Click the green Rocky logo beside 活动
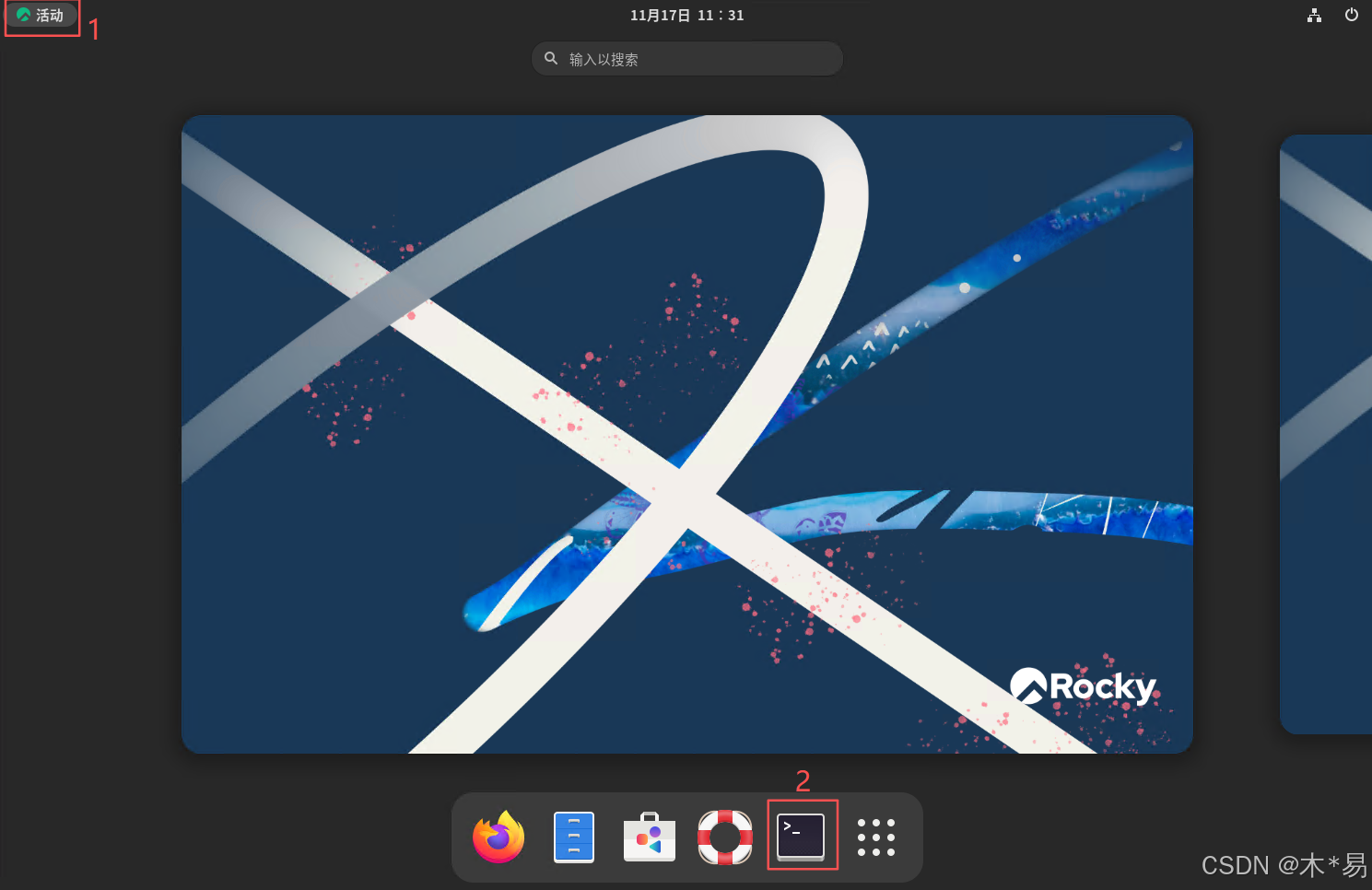This screenshot has width=1372, height=890. point(24,15)
